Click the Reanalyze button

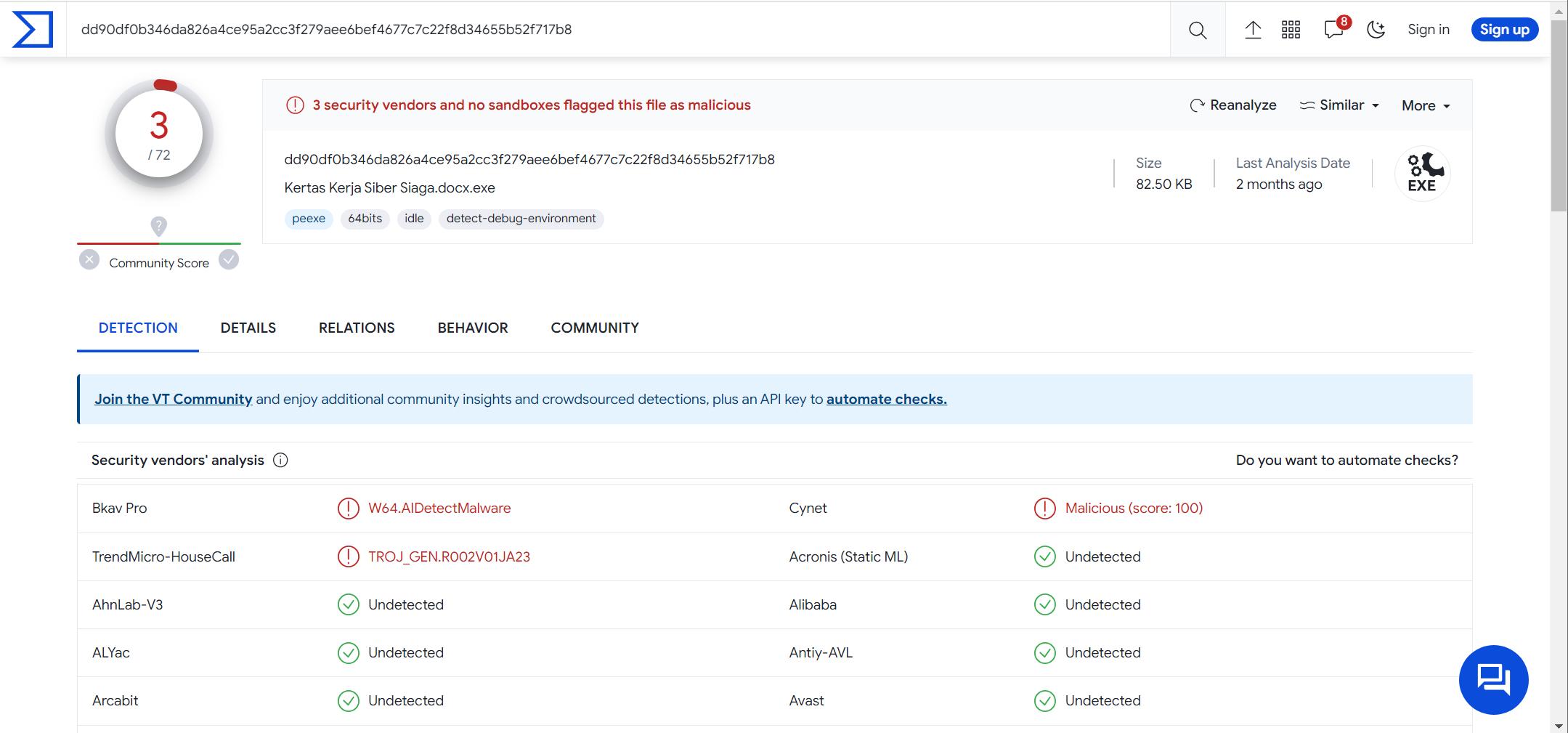click(x=1232, y=105)
